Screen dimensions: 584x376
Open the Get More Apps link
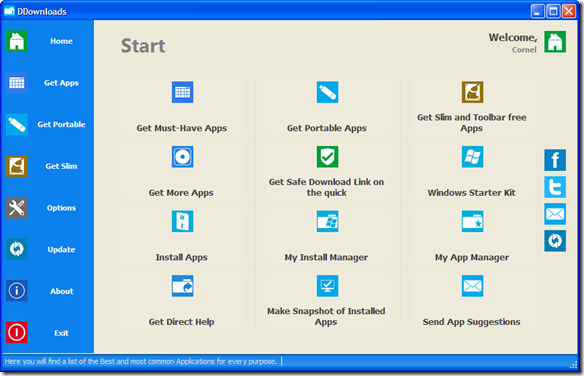(x=181, y=193)
